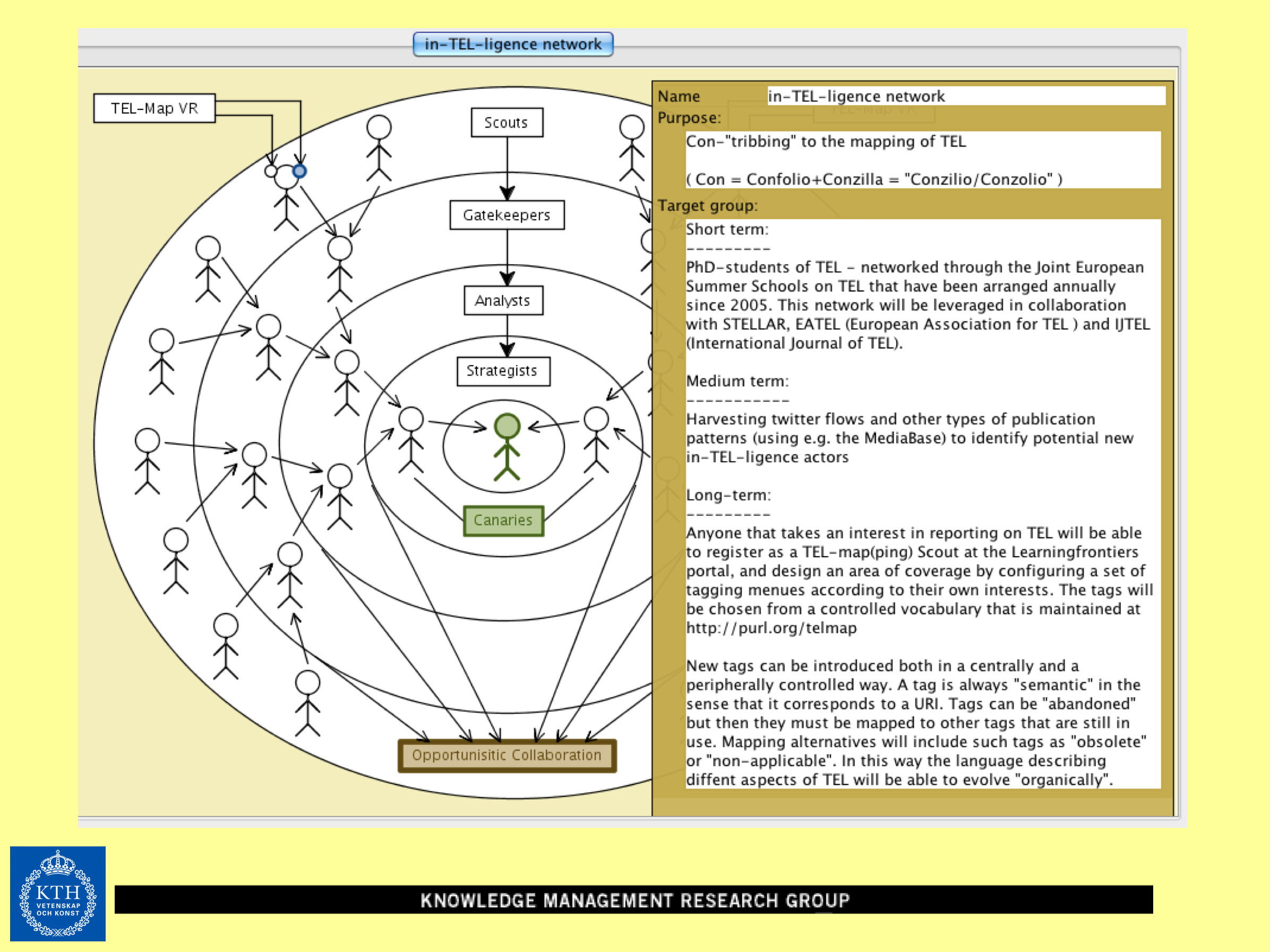
Task: Click Knowledge Management Research Group banner
Action: pos(633,899)
